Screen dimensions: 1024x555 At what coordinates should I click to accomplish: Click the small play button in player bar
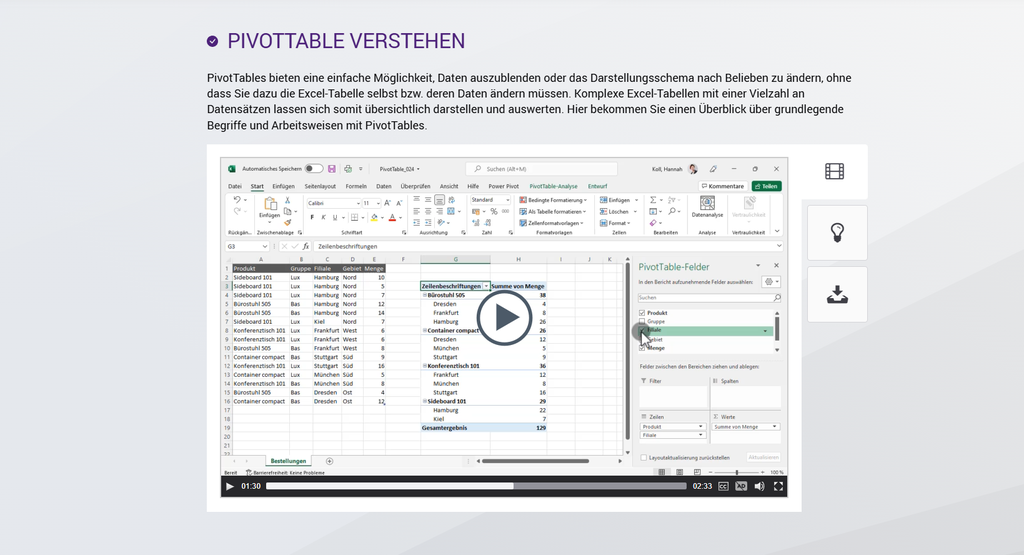tap(230, 486)
